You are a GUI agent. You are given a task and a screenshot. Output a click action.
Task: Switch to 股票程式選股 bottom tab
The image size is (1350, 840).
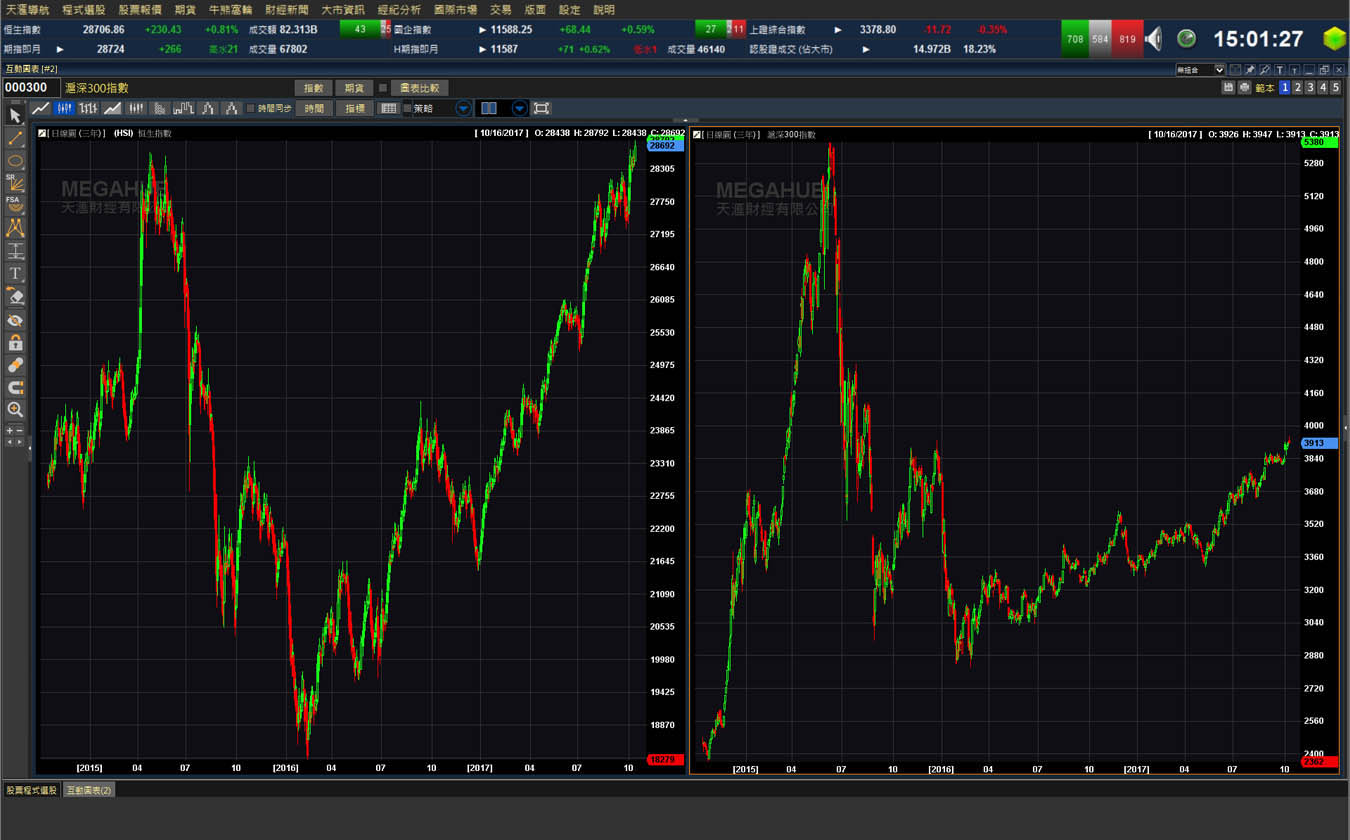point(32,790)
